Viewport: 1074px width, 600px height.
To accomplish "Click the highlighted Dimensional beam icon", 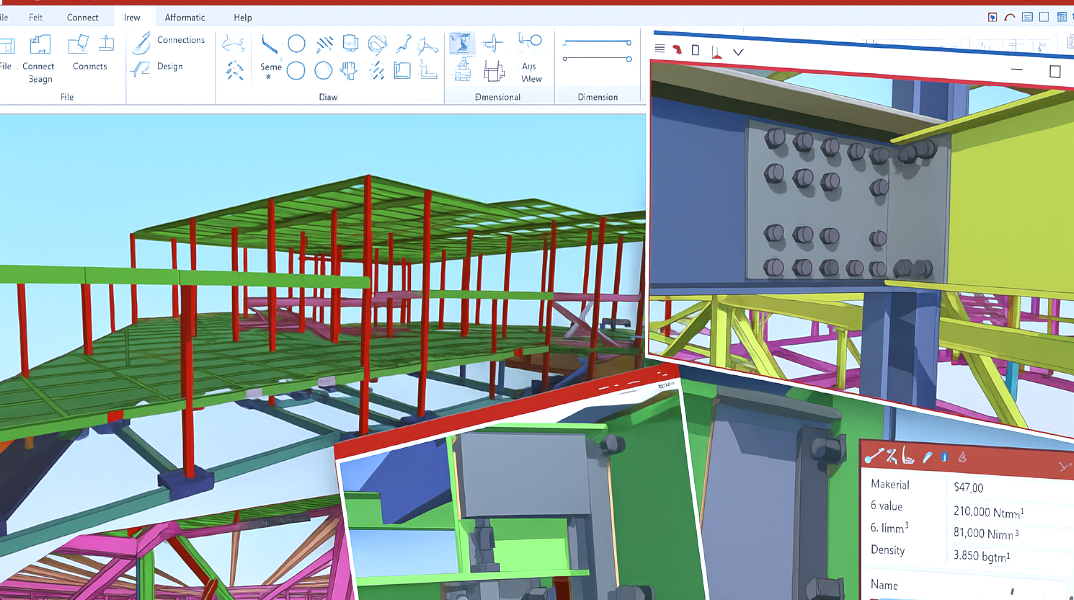I will [x=462, y=43].
